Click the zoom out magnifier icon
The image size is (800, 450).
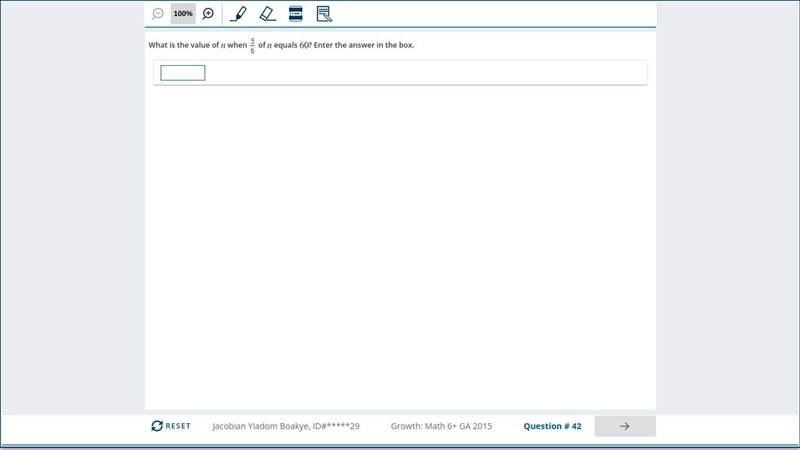click(158, 14)
